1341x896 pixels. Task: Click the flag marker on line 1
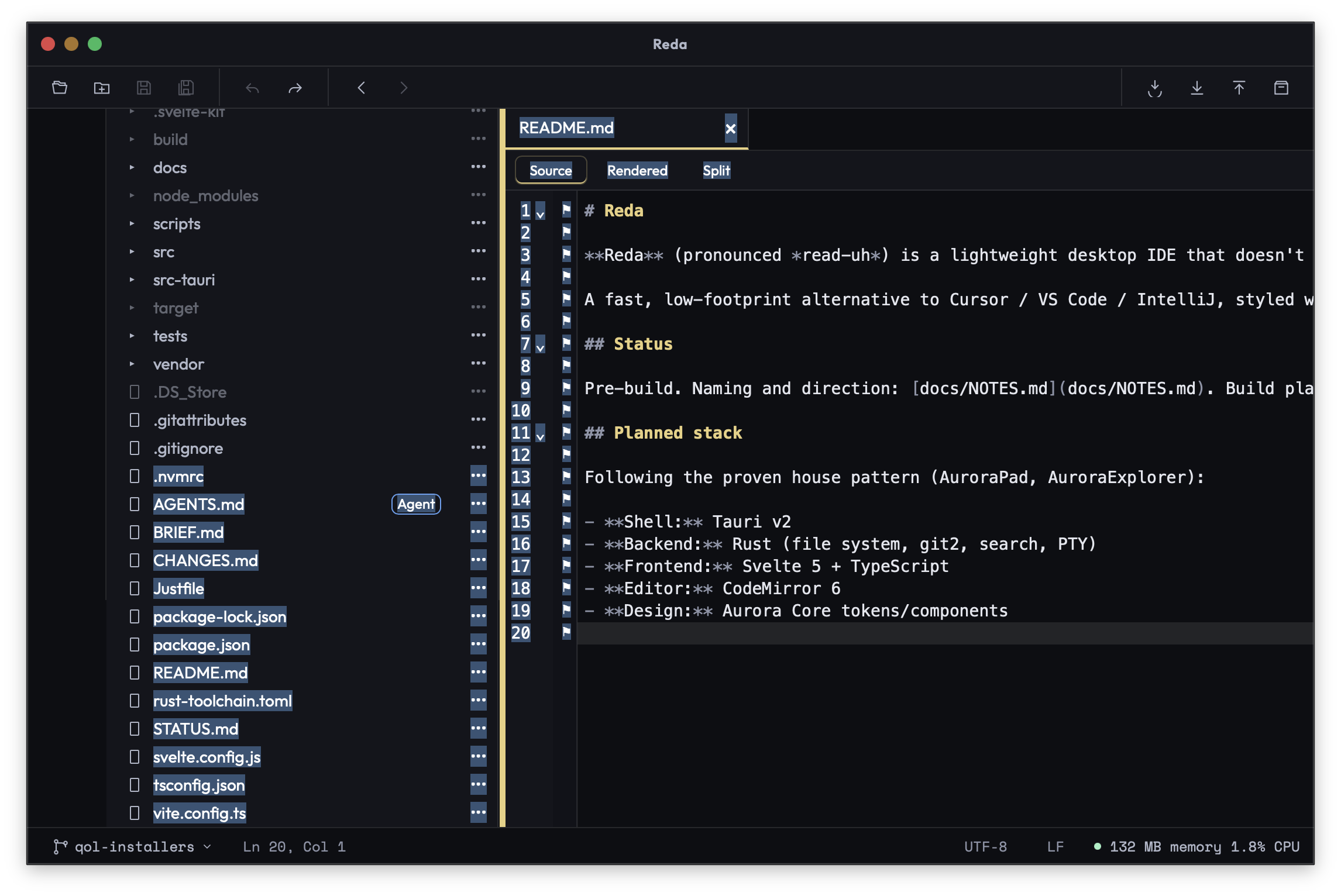[x=566, y=209]
